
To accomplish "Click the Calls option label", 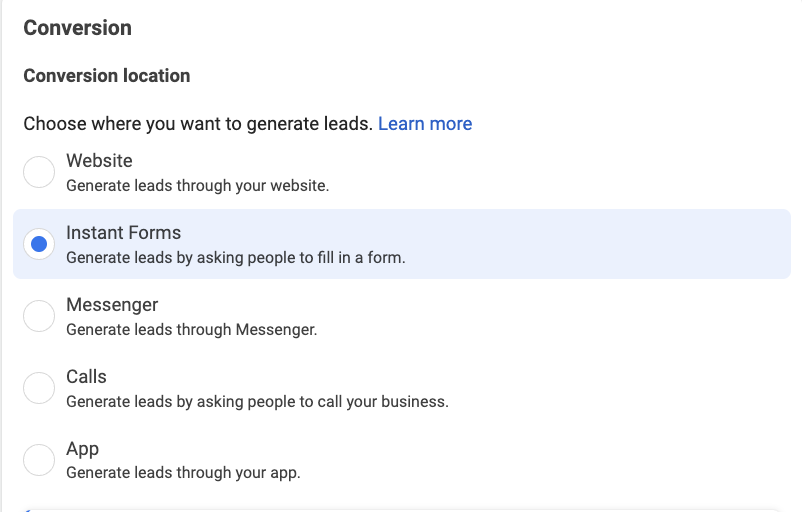I will (86, 377).
